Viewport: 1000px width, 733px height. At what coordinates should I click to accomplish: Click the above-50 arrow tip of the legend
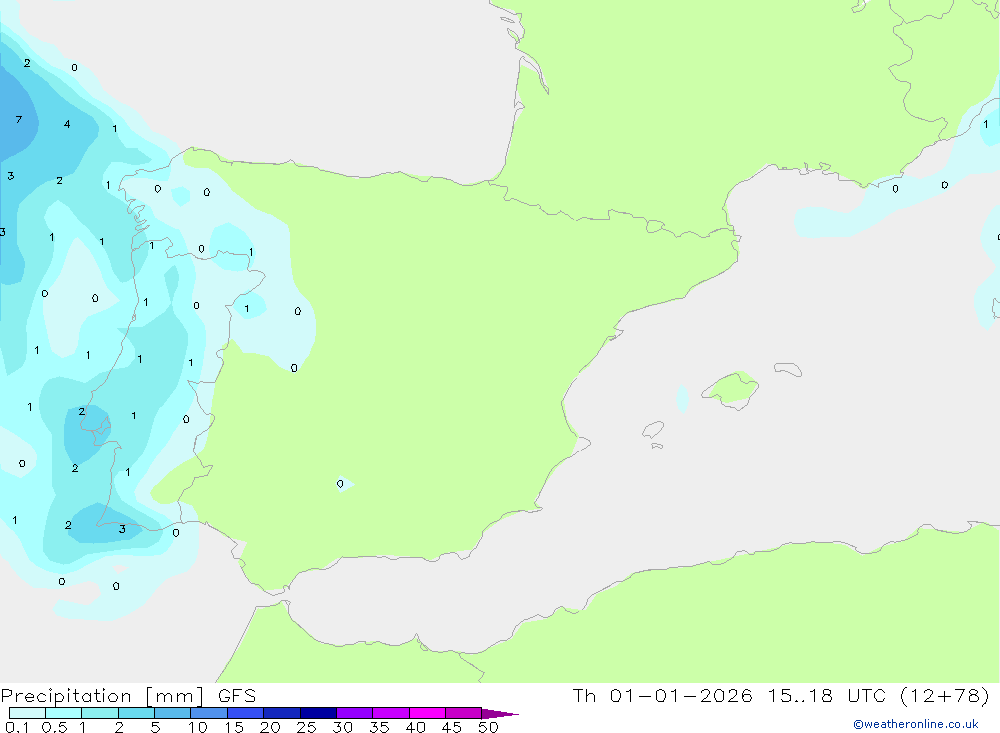pos(500,714)
